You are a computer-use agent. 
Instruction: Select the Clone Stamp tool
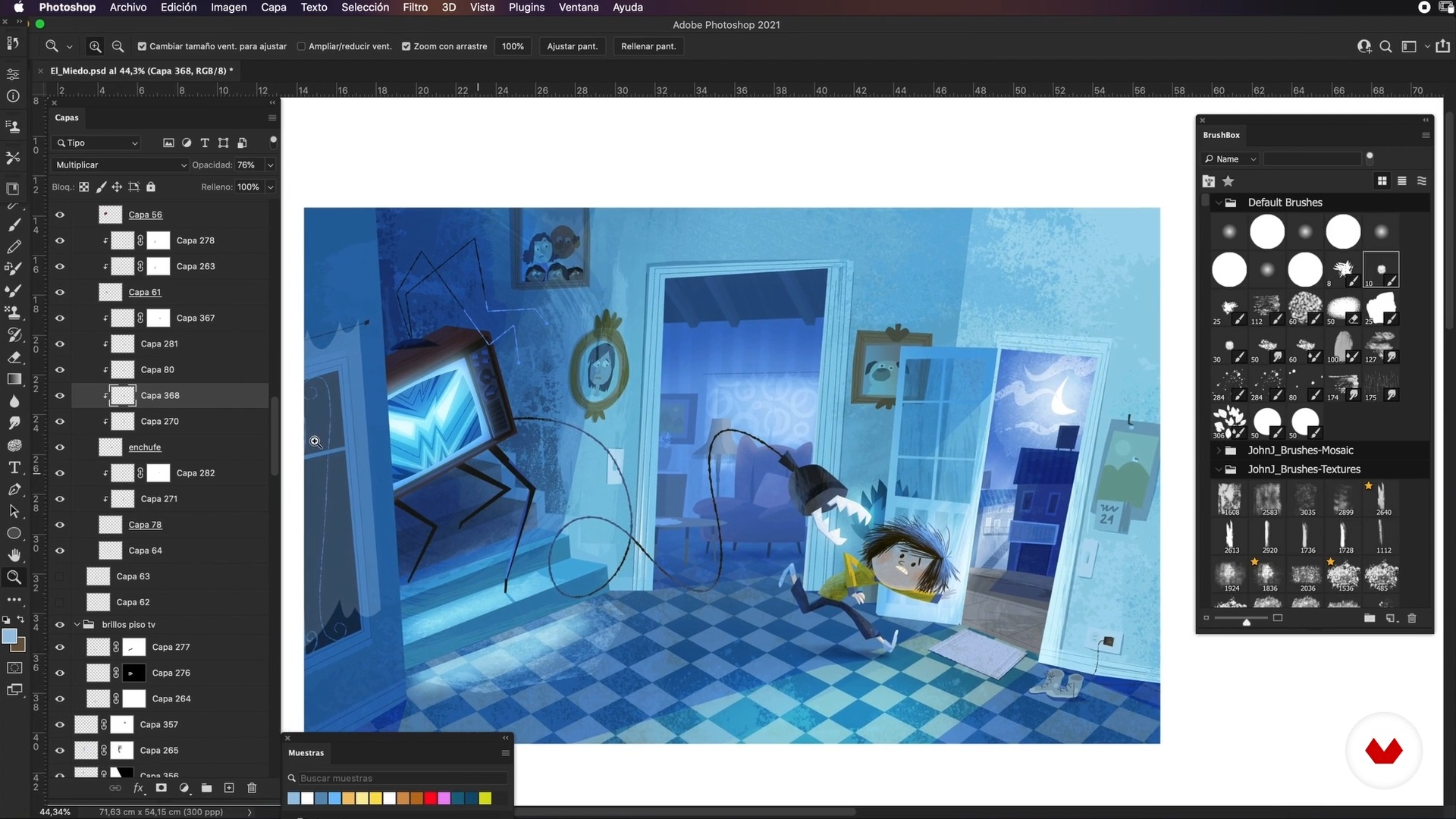tap(14, 312)
